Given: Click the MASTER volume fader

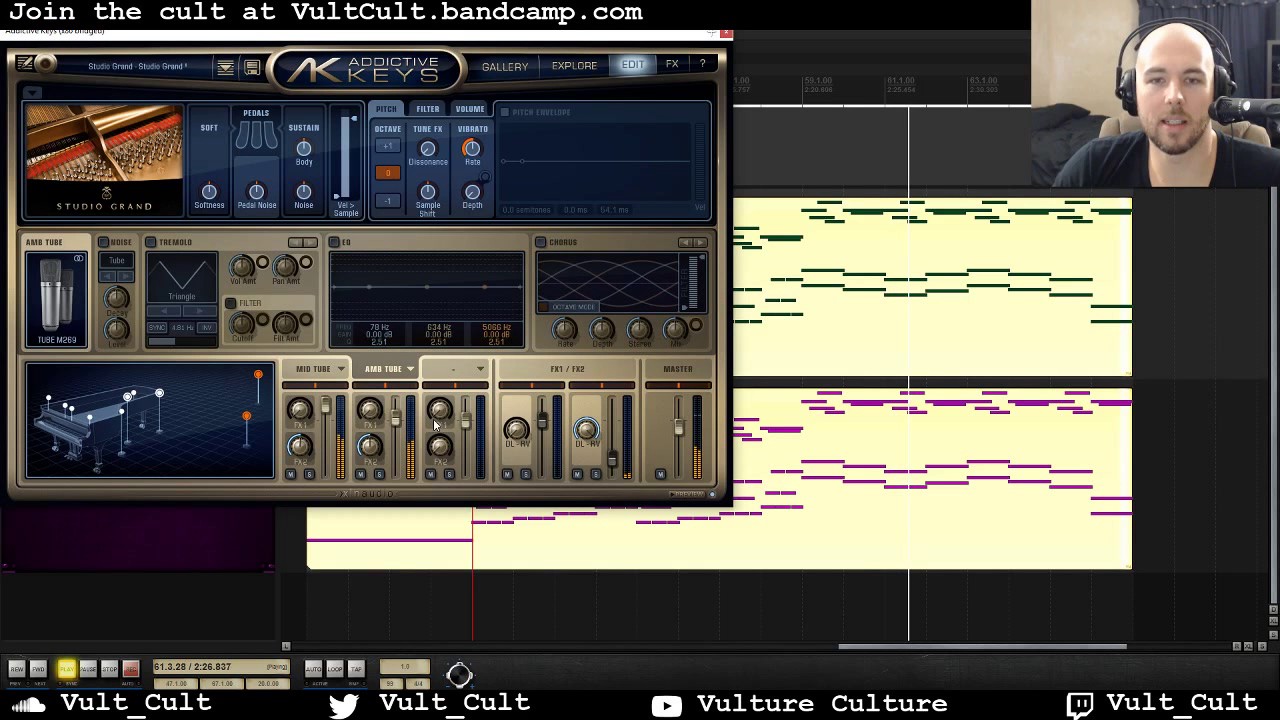Looking at the screenshot, I should [679, 428].
